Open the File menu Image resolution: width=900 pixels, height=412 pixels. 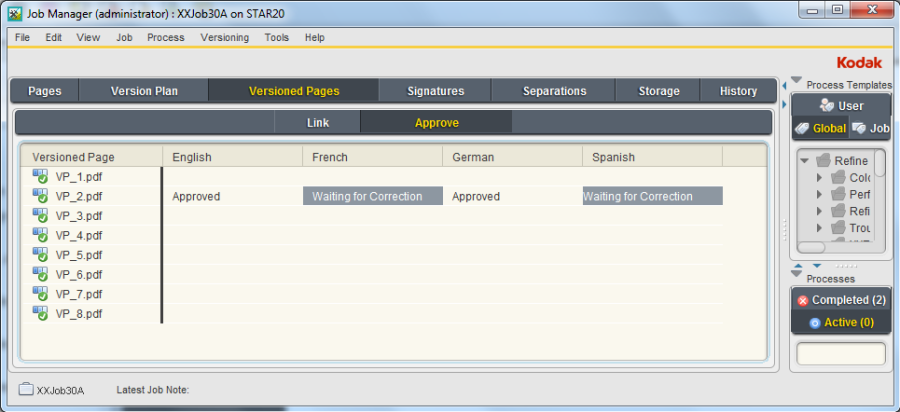pos(22,37)
